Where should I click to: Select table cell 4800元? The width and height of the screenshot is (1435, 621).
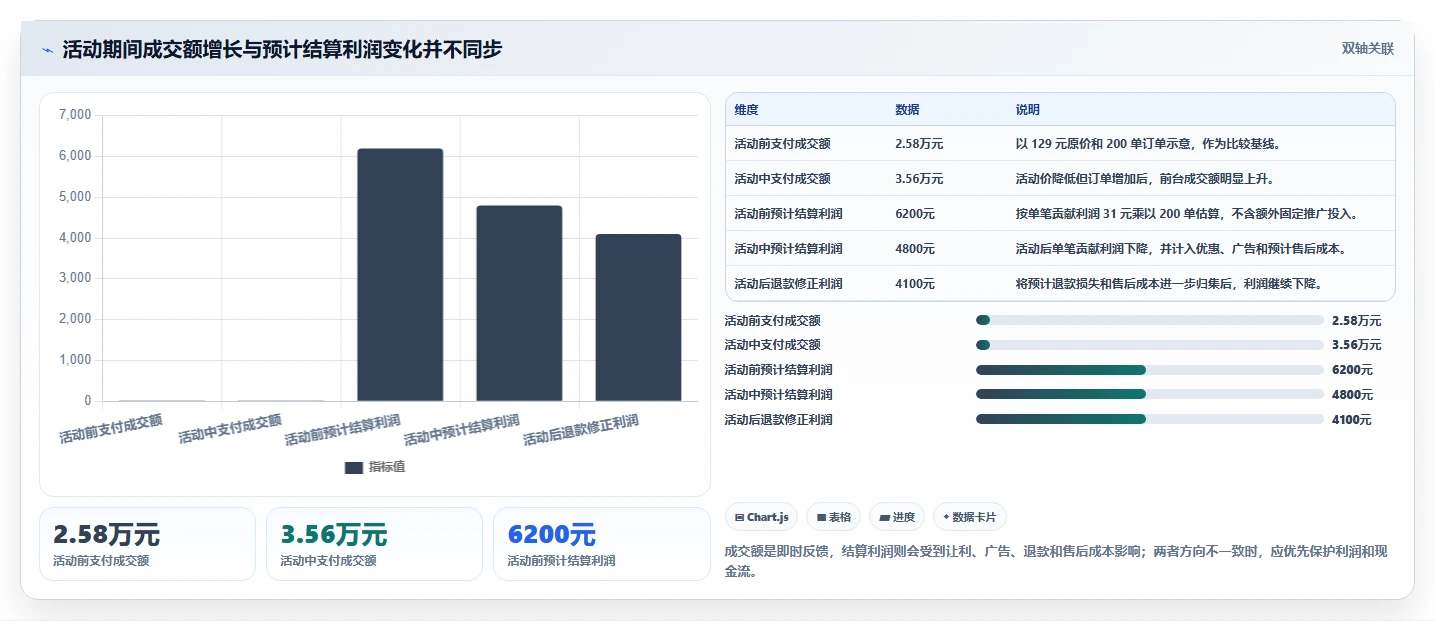point(915,249)
